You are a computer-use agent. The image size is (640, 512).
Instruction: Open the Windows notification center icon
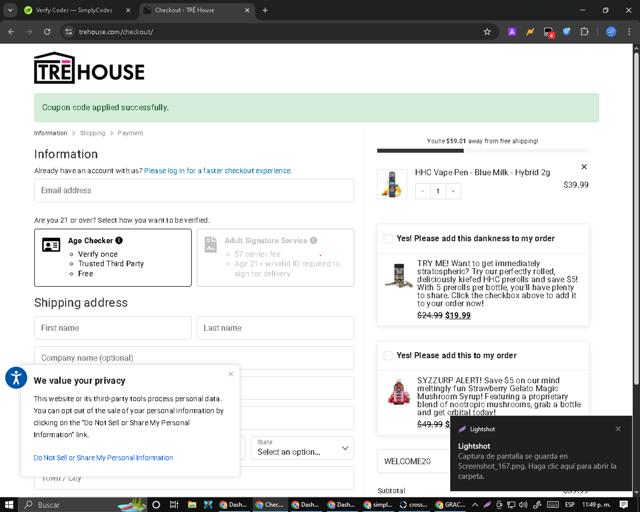(x=624, y=505)
